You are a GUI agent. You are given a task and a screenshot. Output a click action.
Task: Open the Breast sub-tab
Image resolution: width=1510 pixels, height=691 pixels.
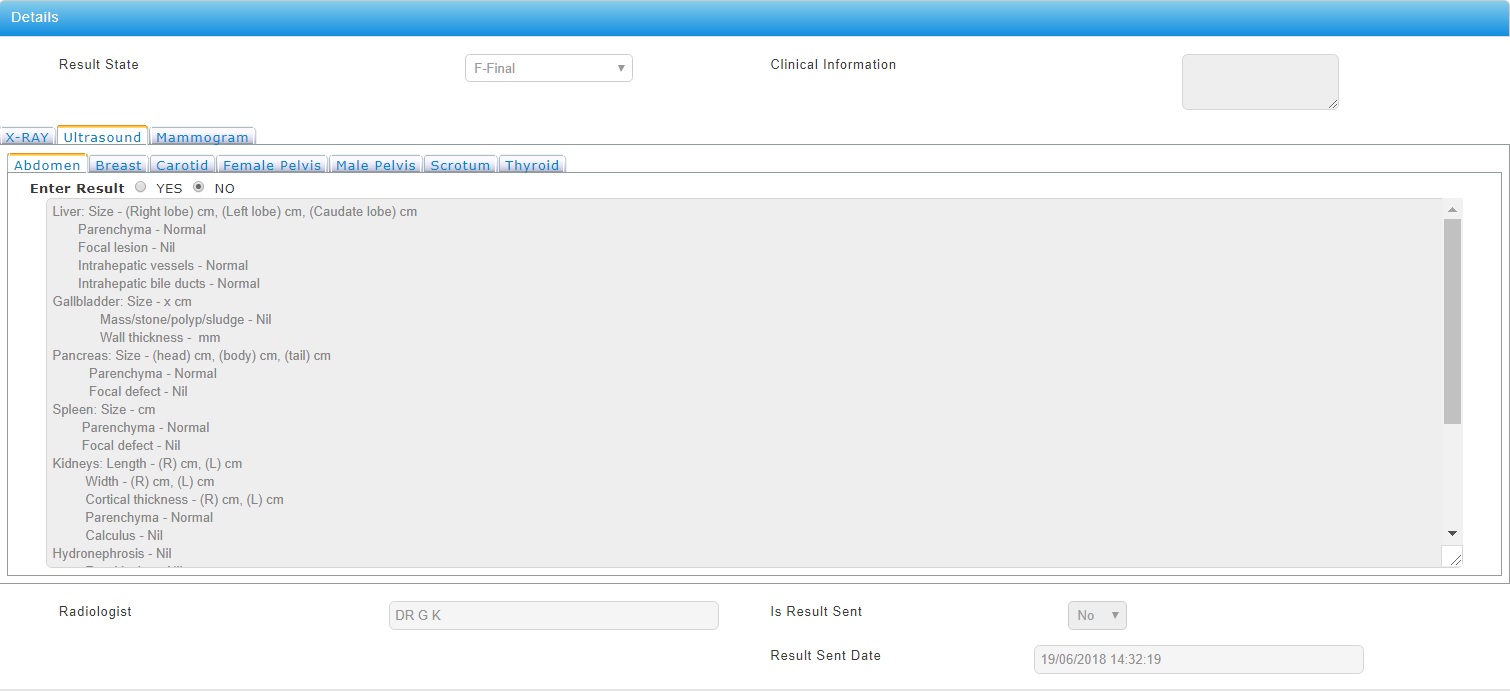coord(118,165)
